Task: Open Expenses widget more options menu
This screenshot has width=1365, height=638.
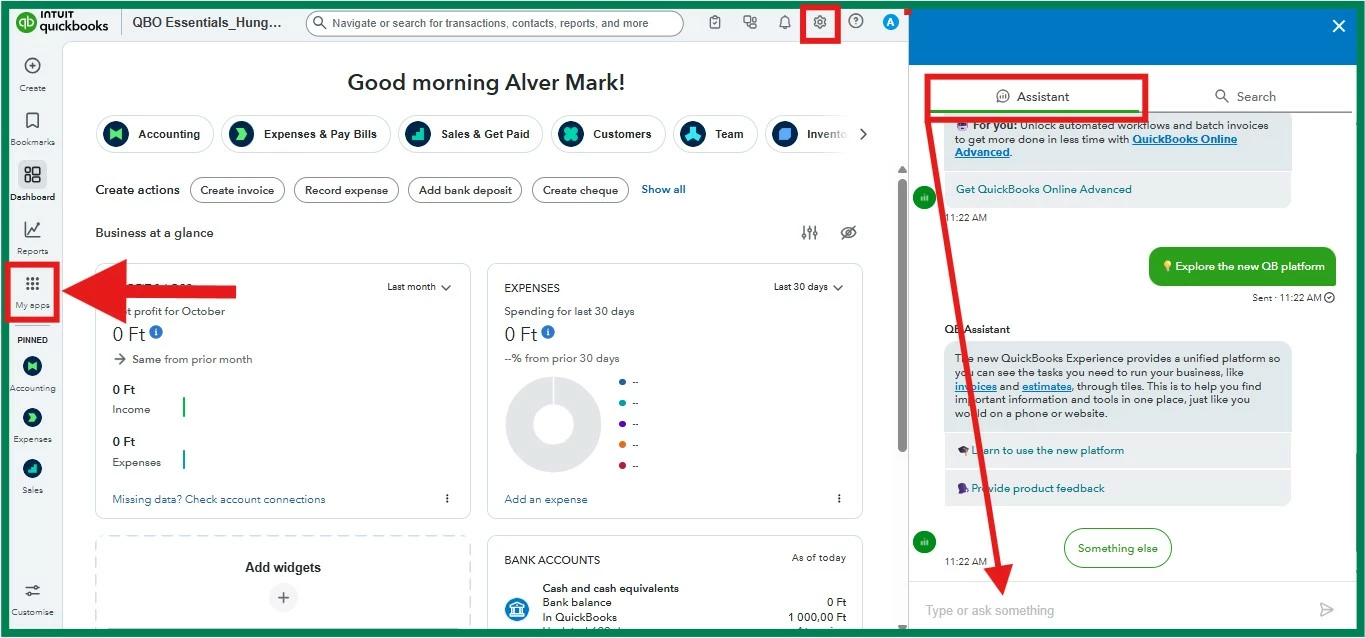Action: click(839, 498)
